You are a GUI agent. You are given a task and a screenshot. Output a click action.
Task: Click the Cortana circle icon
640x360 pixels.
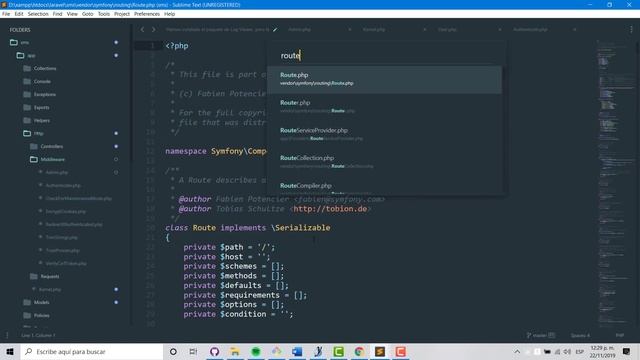point(173,351)
